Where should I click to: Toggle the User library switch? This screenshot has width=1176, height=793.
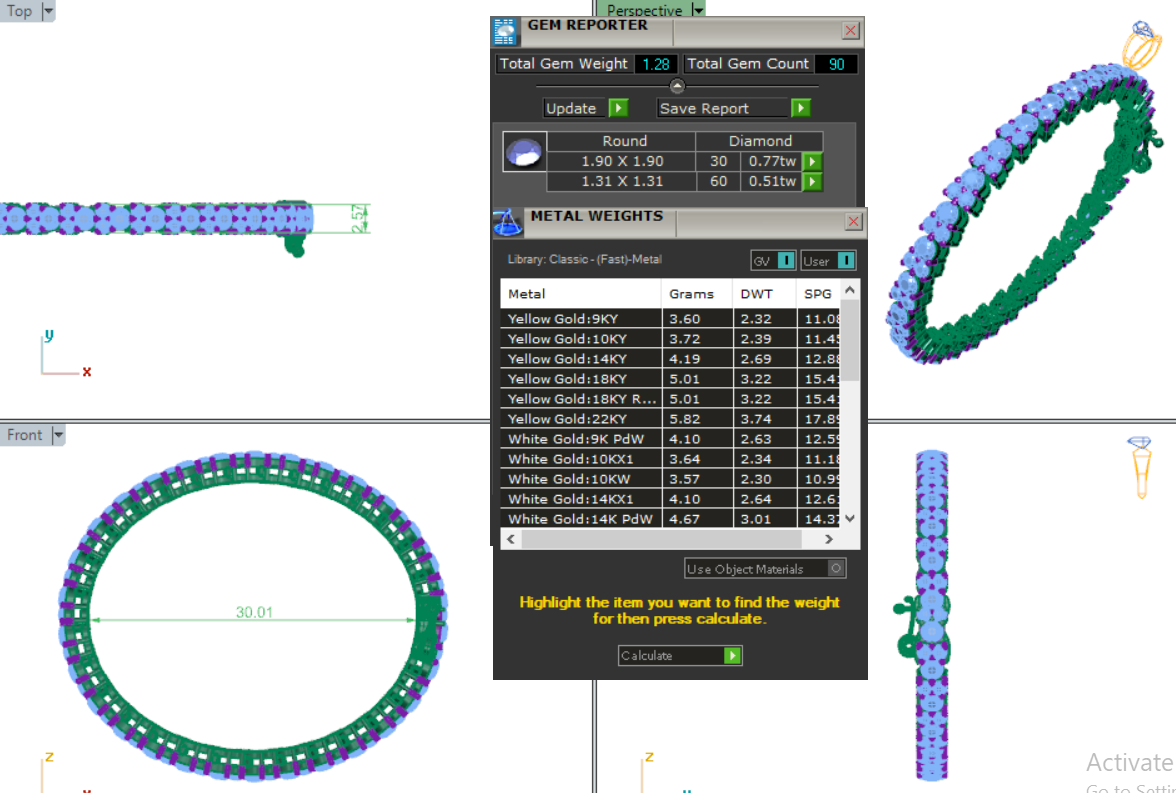point(845,261)
